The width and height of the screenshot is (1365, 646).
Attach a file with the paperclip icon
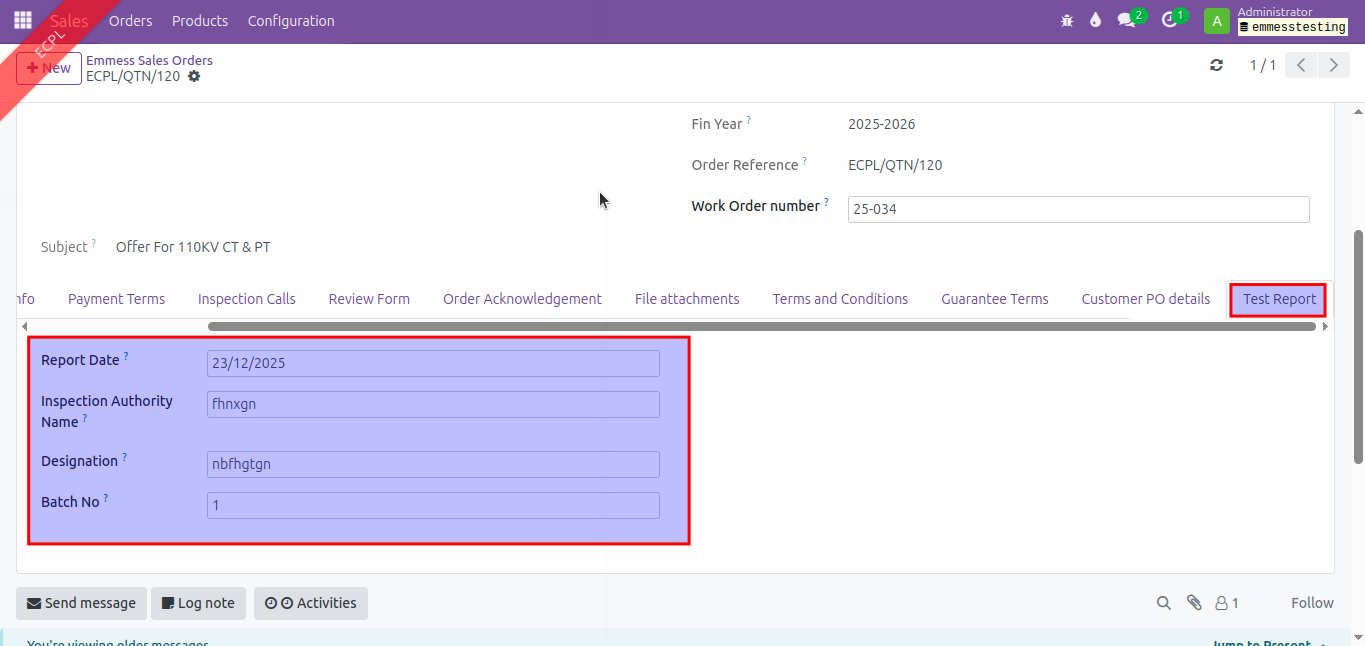pyautogui.click(x=1193, y=603)
